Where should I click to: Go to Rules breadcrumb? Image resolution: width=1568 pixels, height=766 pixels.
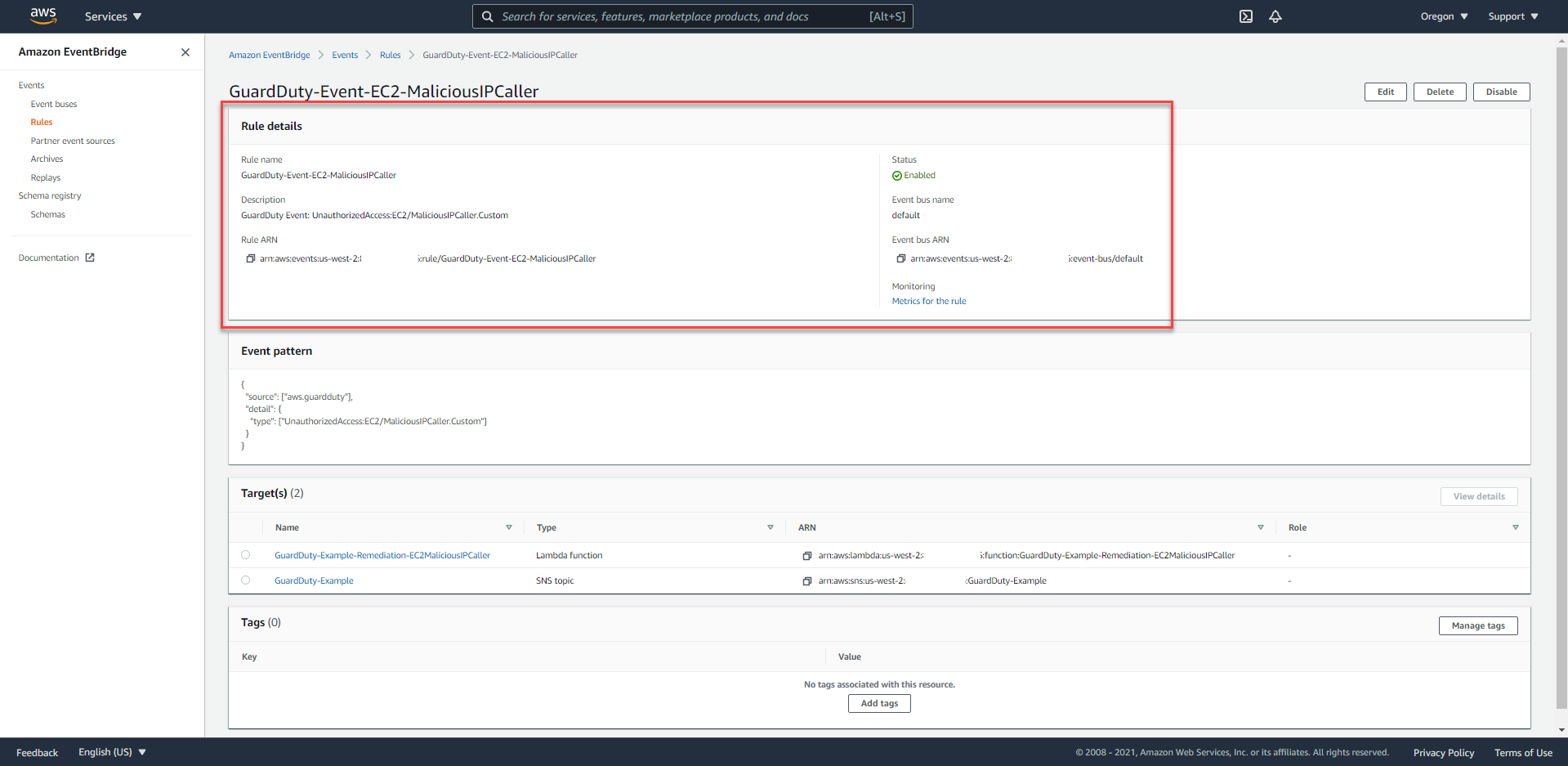pos(391,56)
